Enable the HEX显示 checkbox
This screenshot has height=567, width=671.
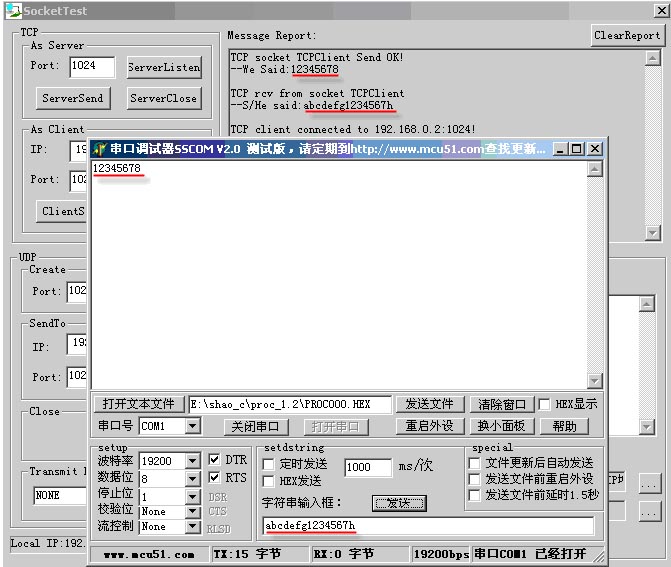(544, 404)
